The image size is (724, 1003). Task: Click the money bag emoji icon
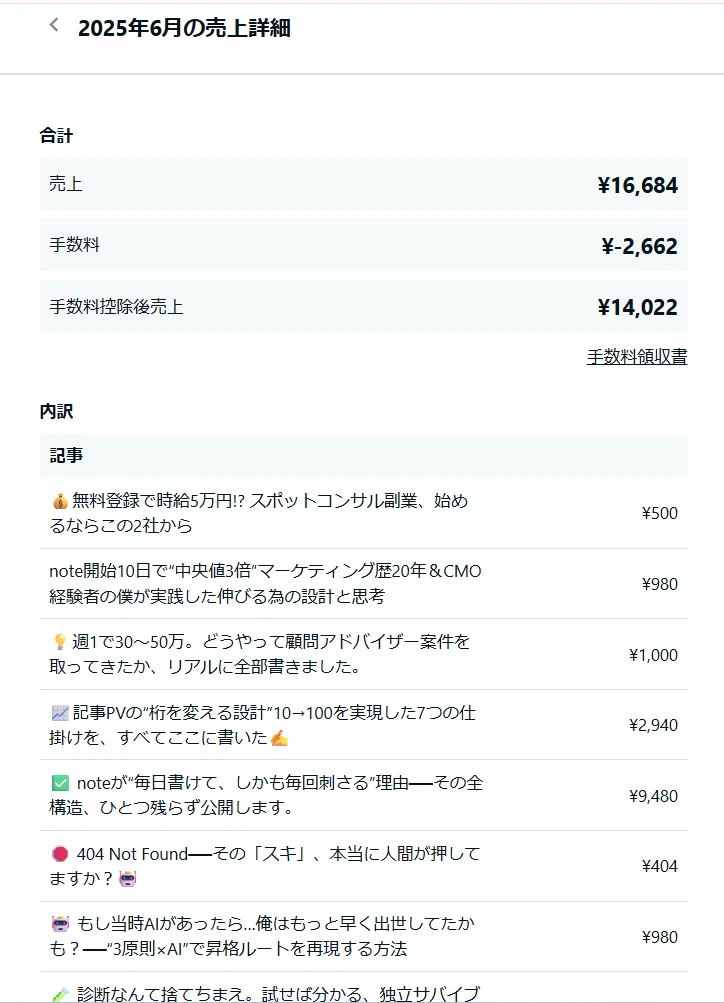[x=60, y=502]
